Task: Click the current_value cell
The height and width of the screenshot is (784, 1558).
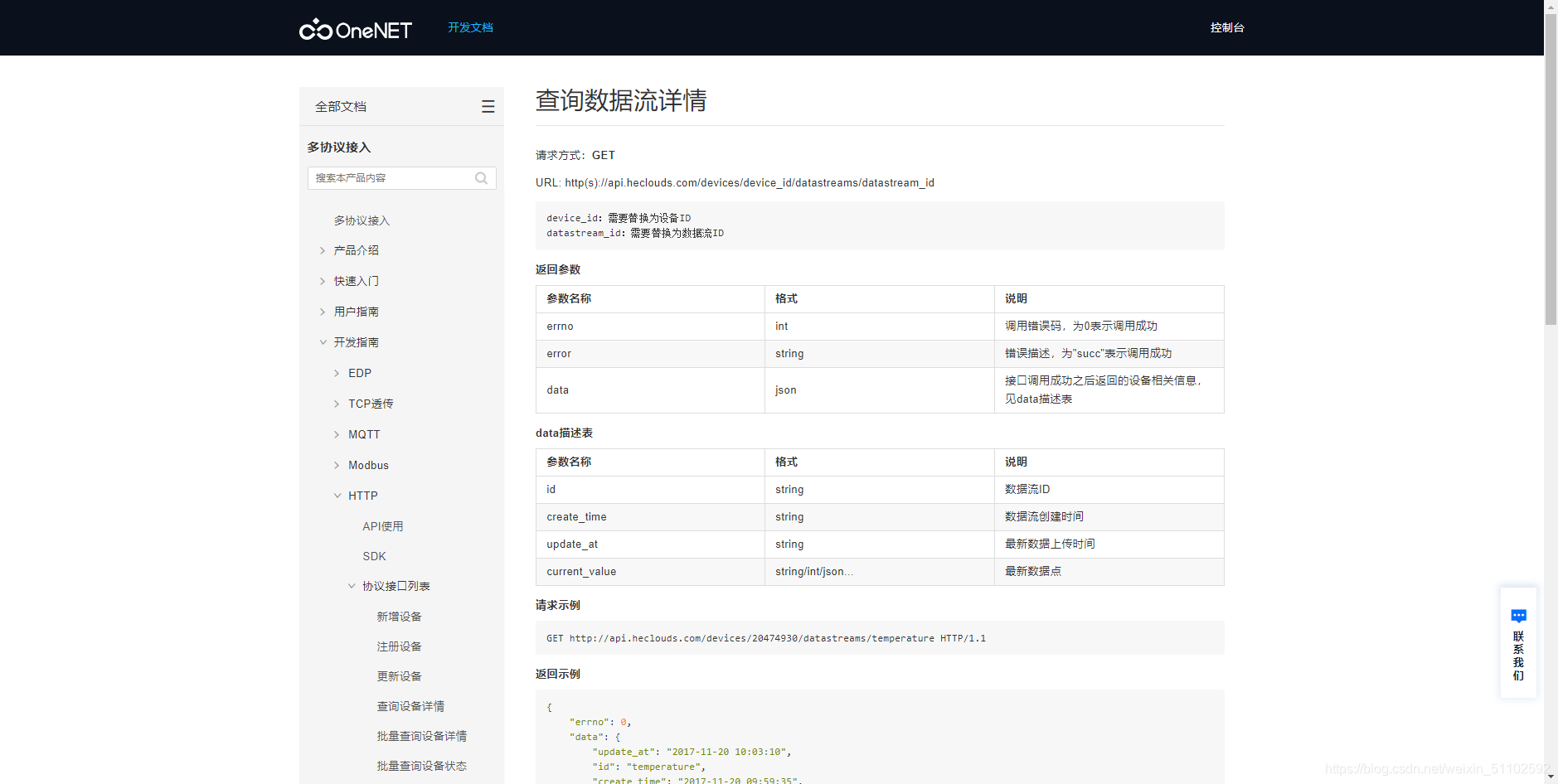Action: tap(650, 572)
